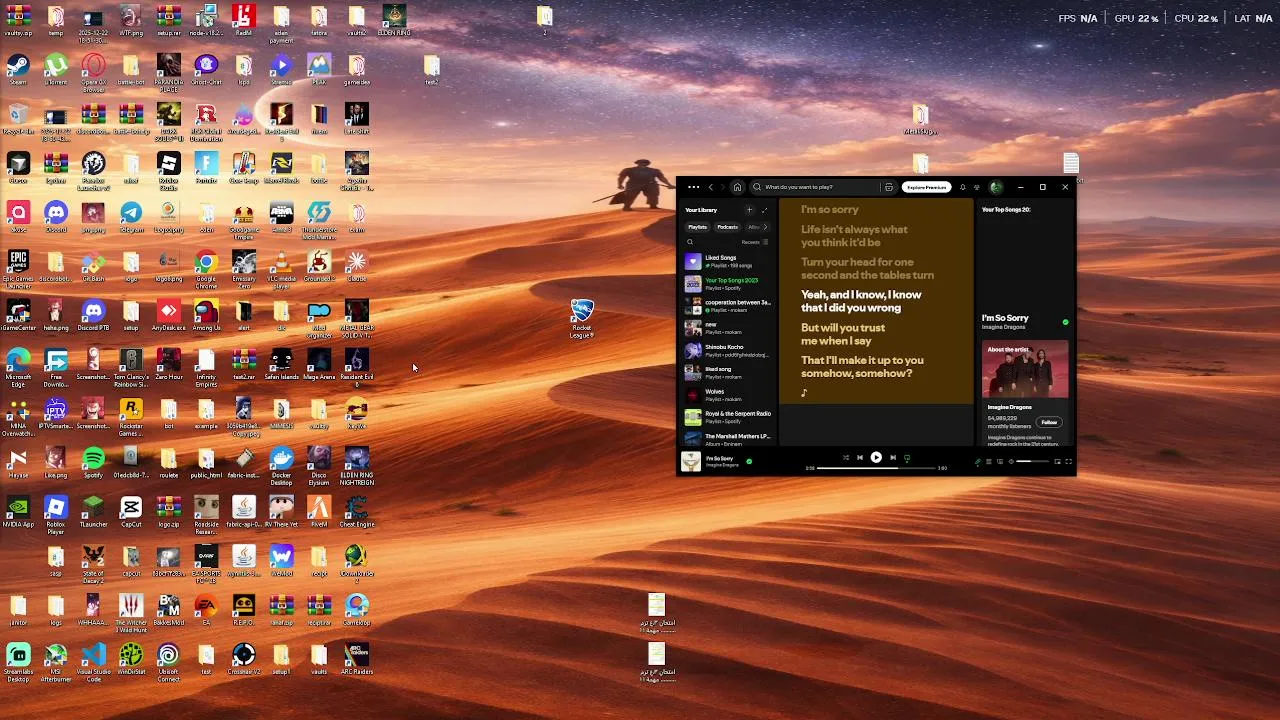Open Steam desktop shortcut
Viewport: 1280px width, 720px height.
point(18,70)
